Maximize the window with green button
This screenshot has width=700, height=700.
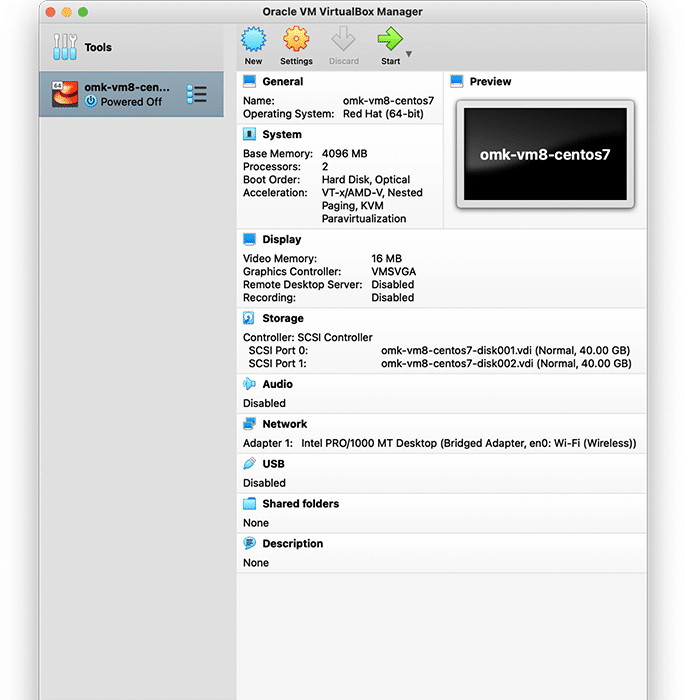[83, 12]
